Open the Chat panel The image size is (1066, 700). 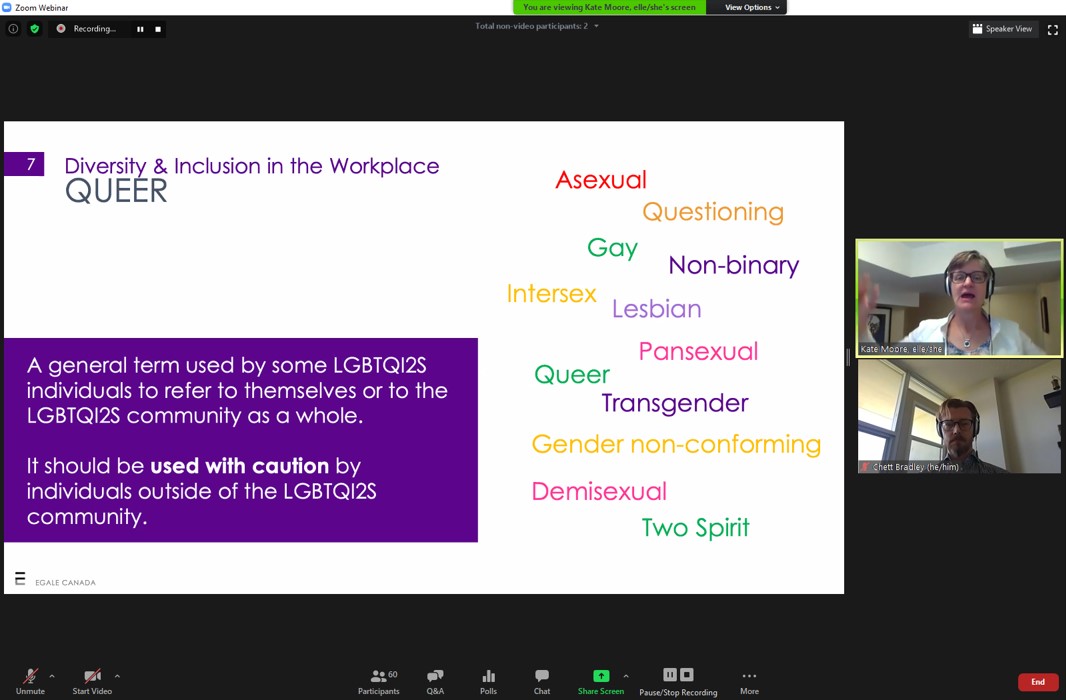coord(542,682)
